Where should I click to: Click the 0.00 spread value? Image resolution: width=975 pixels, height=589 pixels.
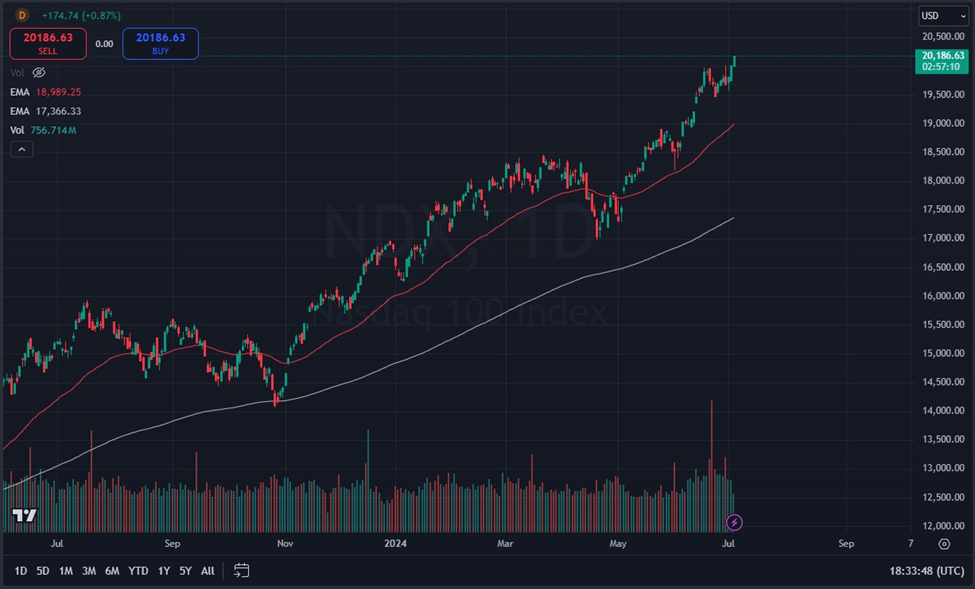click(x=104, y=44)
